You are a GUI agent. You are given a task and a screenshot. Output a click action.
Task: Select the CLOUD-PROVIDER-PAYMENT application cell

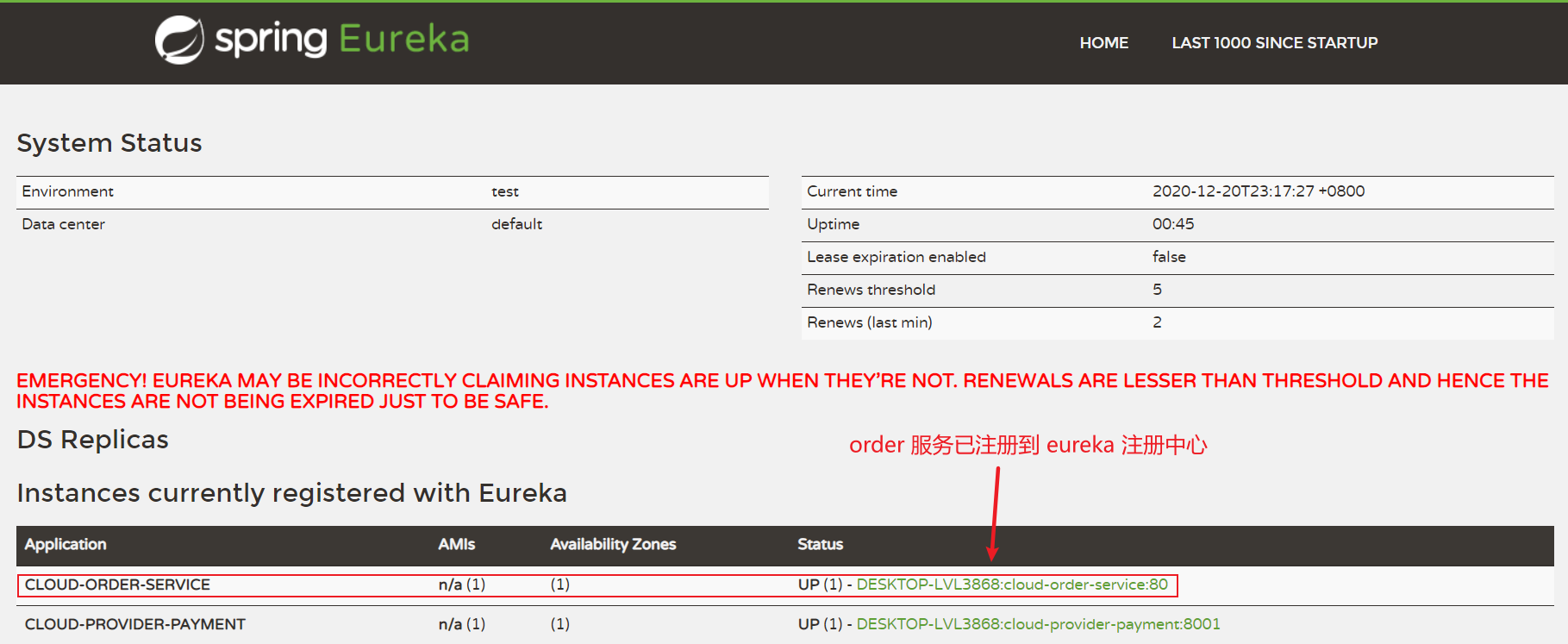coord(134,624)
